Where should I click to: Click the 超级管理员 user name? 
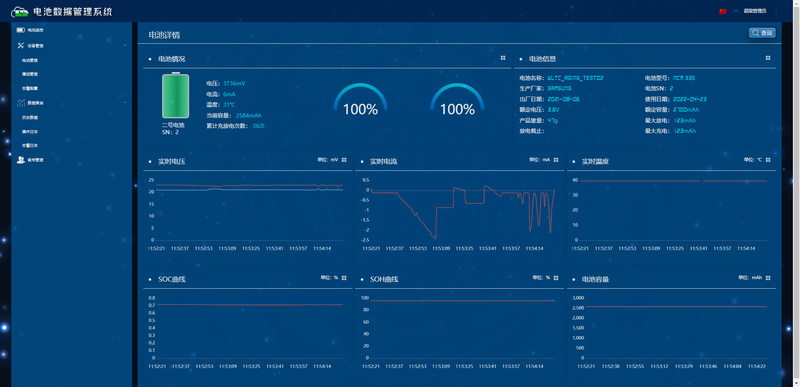[x=755, y=11]
